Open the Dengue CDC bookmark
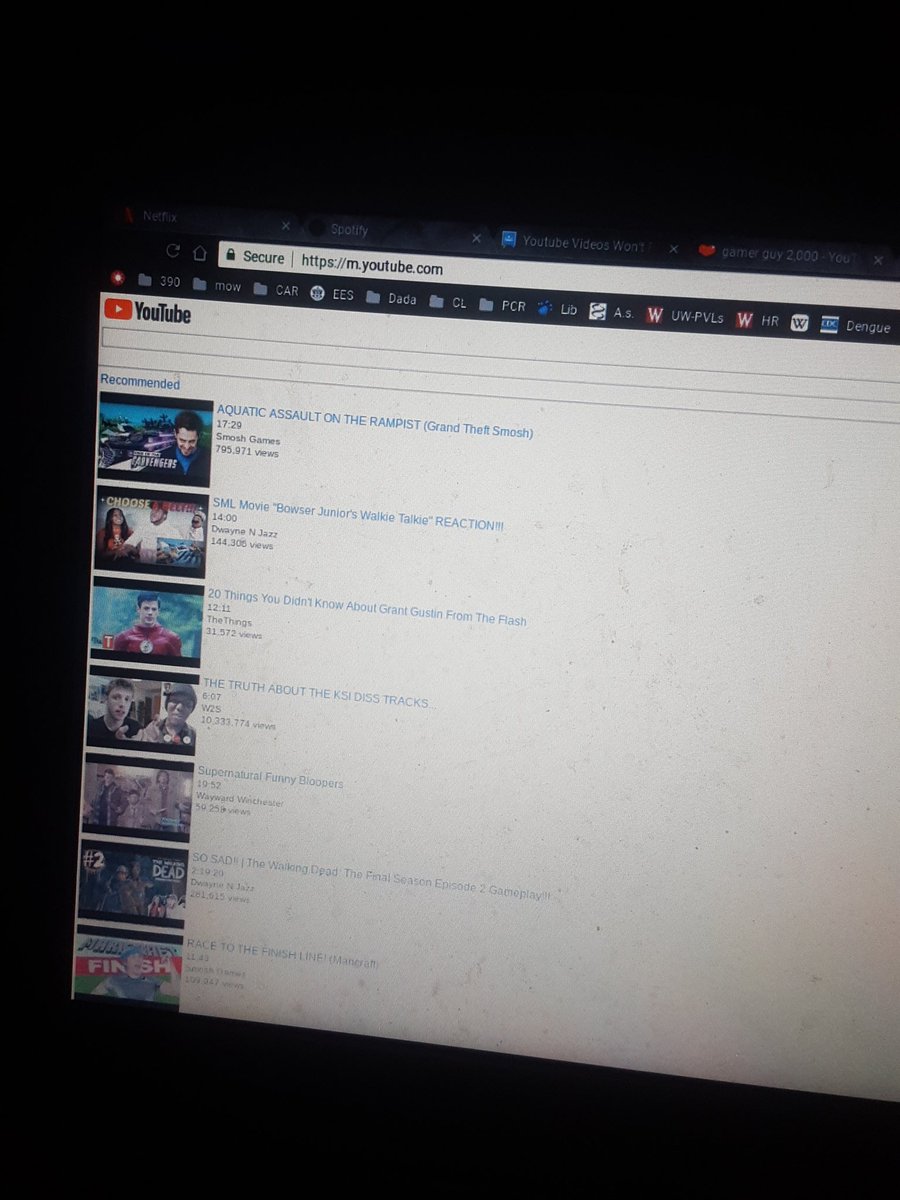Screen dimensions: 900x1200 click(855, 326)
